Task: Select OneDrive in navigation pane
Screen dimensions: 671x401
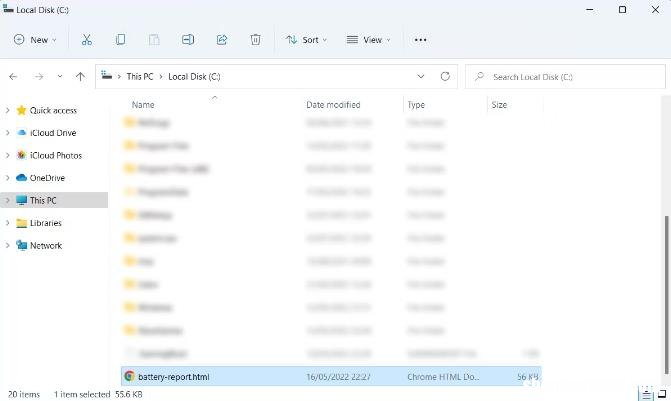Action: (47, 178)
